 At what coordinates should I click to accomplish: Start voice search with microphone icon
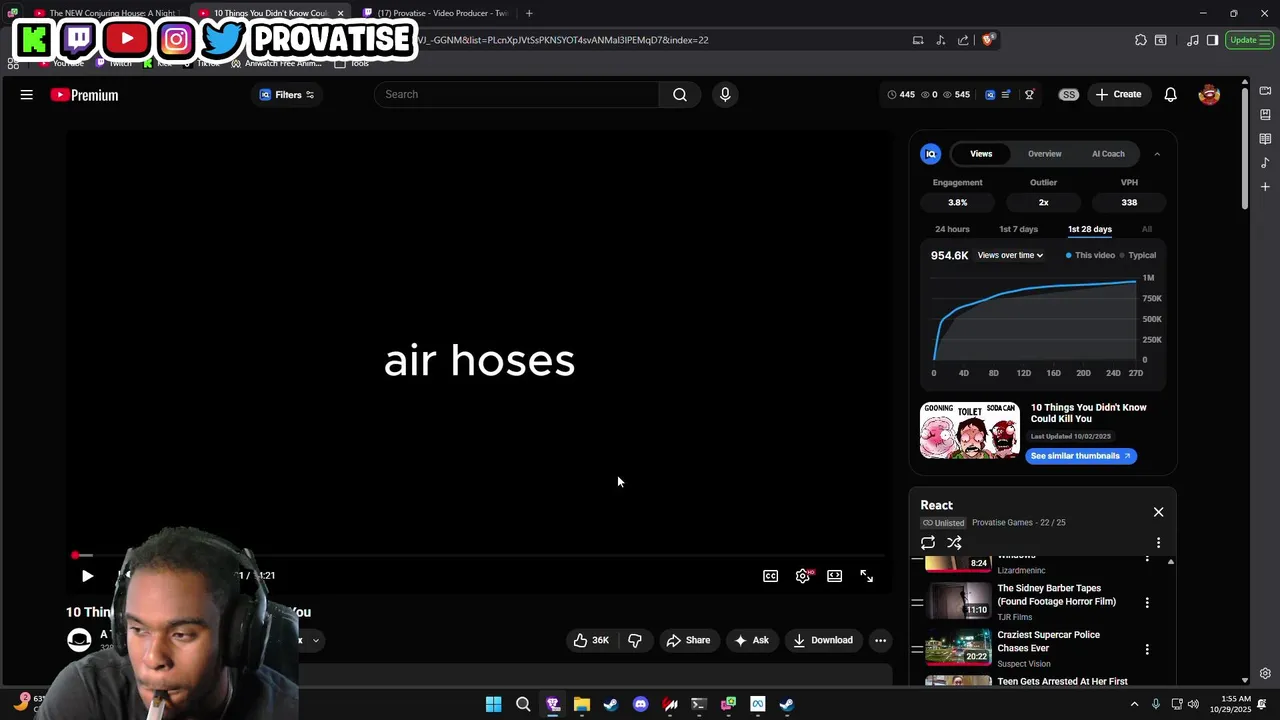point(725,94)
